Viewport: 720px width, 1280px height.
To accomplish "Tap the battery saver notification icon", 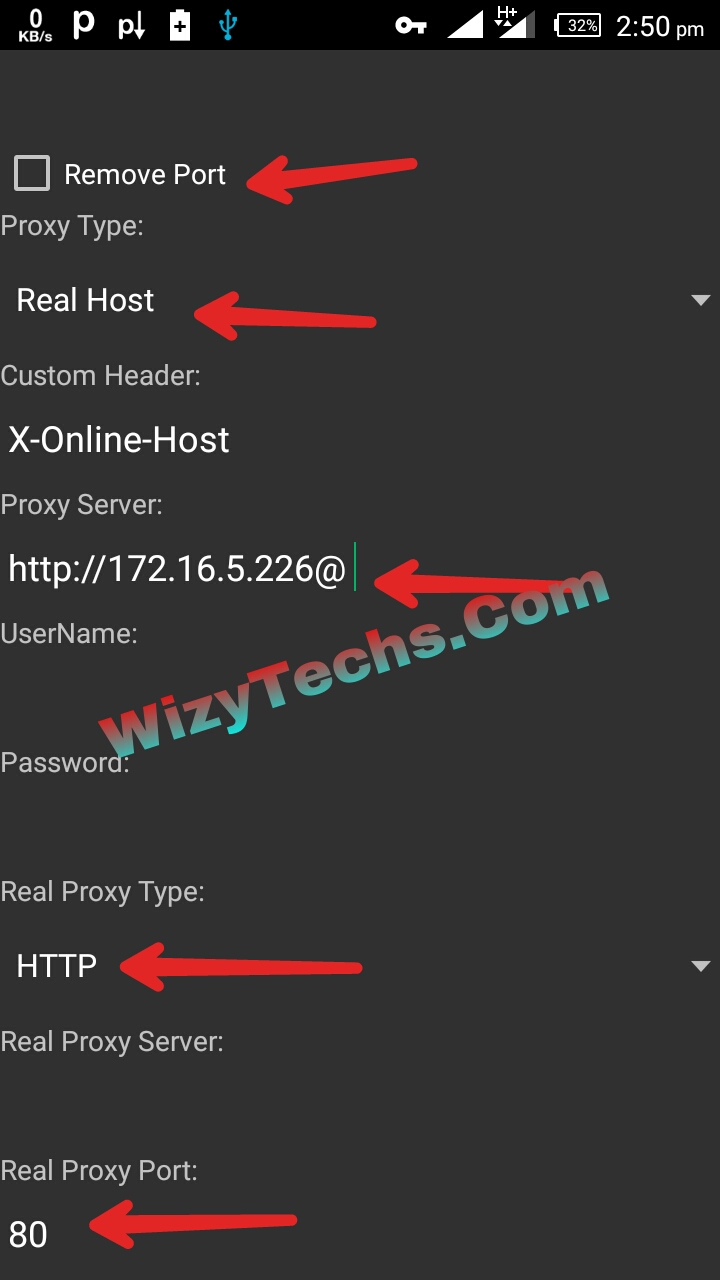I will coord(180,26).
